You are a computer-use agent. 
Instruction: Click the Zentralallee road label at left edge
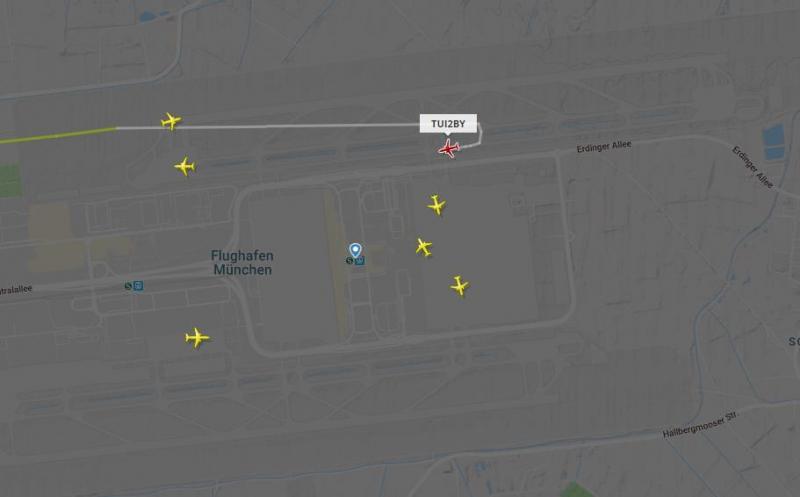tap(16, 290)
